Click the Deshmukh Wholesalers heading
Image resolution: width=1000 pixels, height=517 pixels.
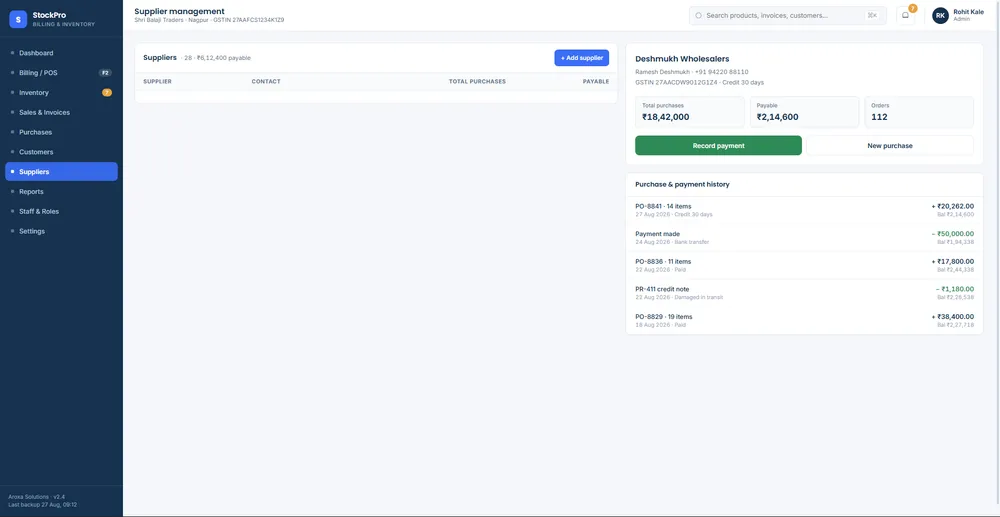[x=682, y=59]
